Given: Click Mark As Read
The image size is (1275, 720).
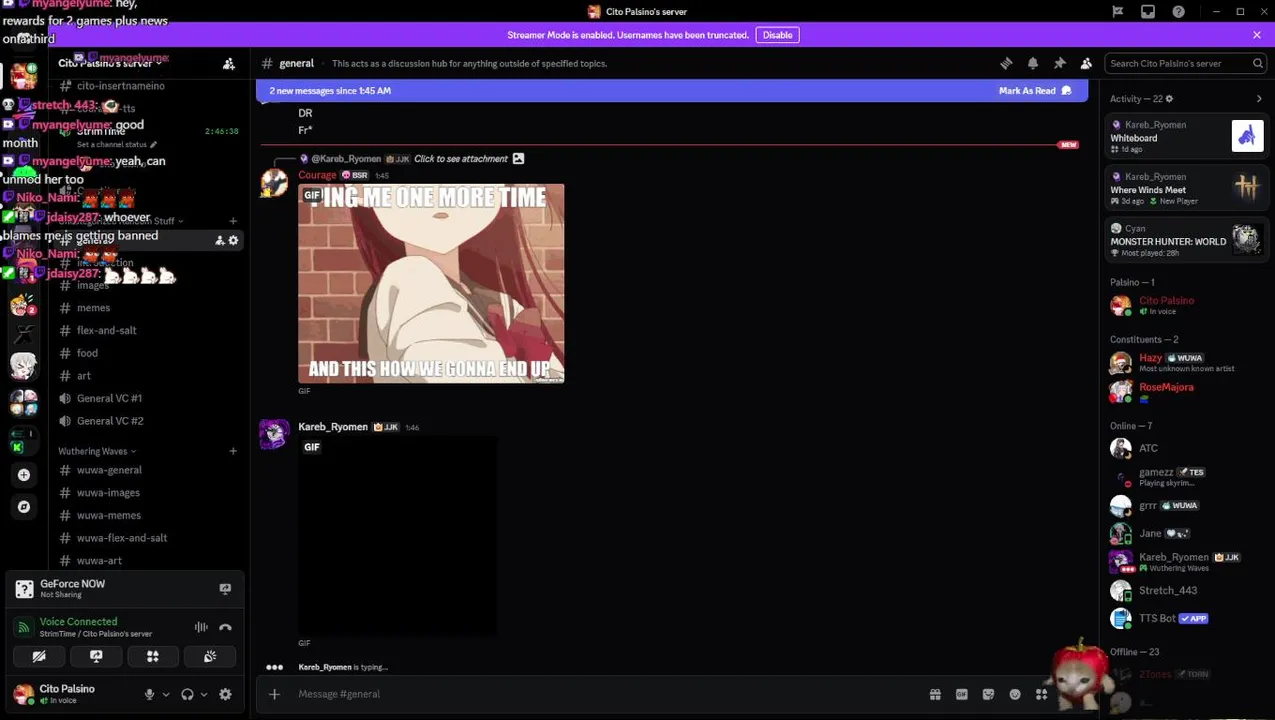Looking at the screenshot, I should point(1035,91).
